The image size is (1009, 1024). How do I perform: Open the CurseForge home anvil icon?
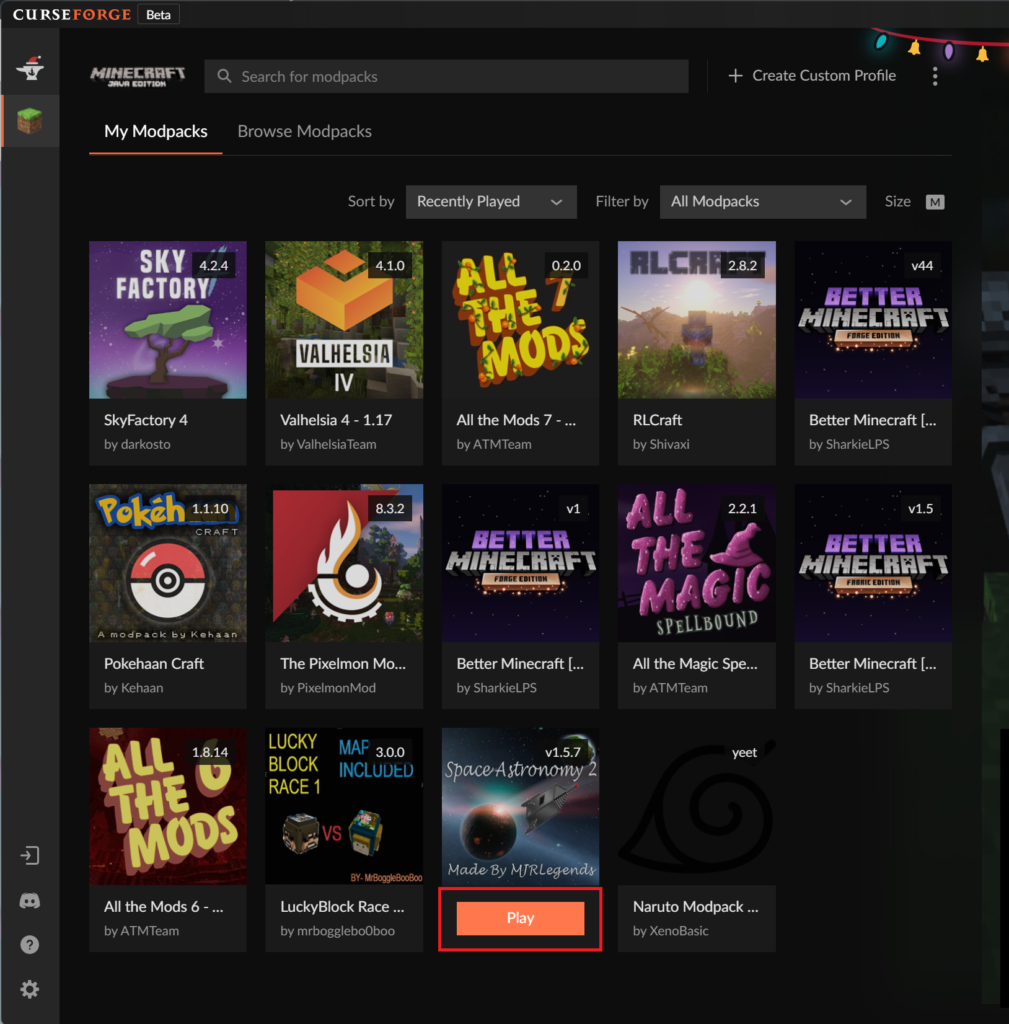[x=30, y=70]
